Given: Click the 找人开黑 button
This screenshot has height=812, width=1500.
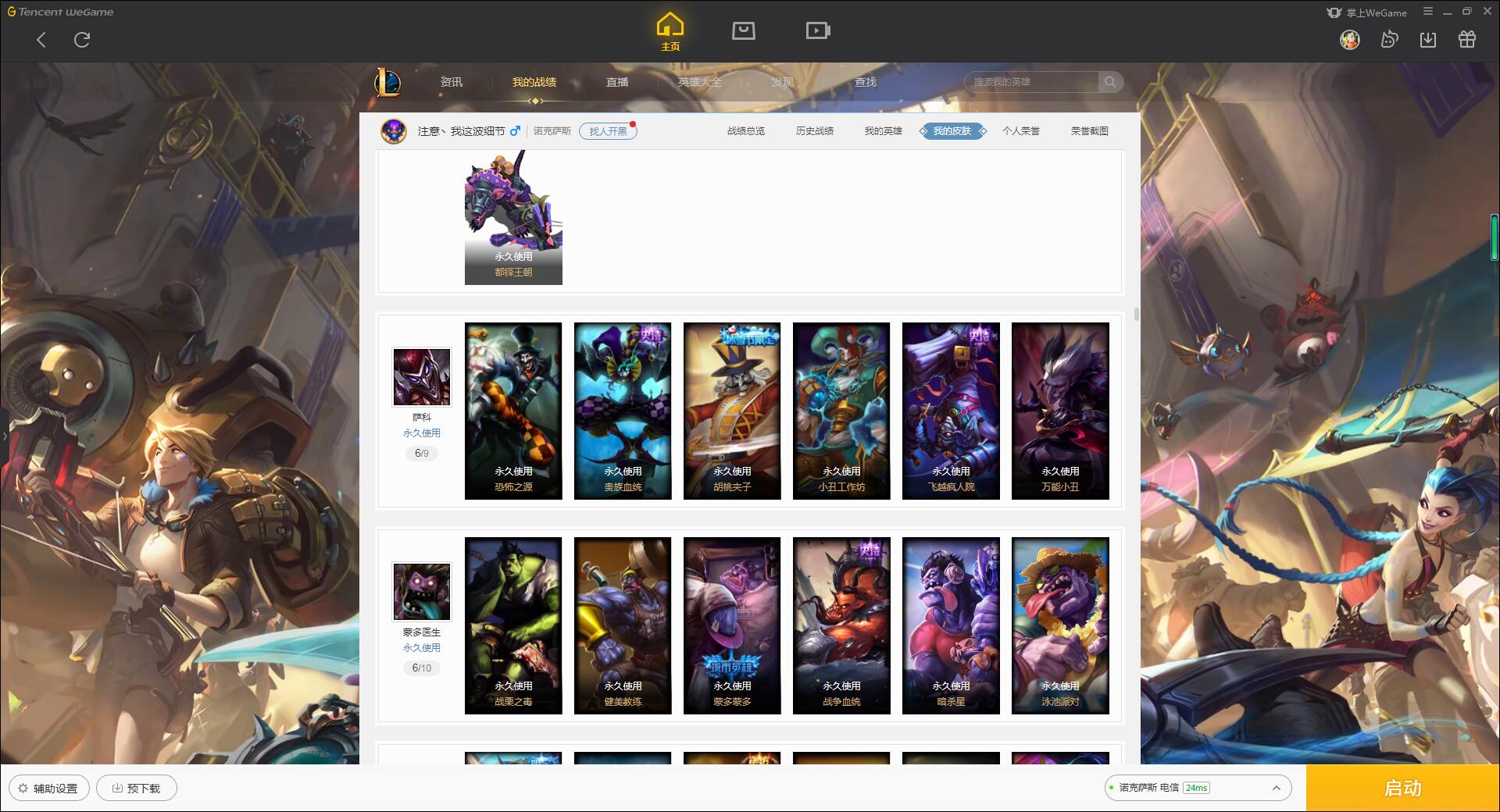Looking at the screenshot, I should (608, 131).
